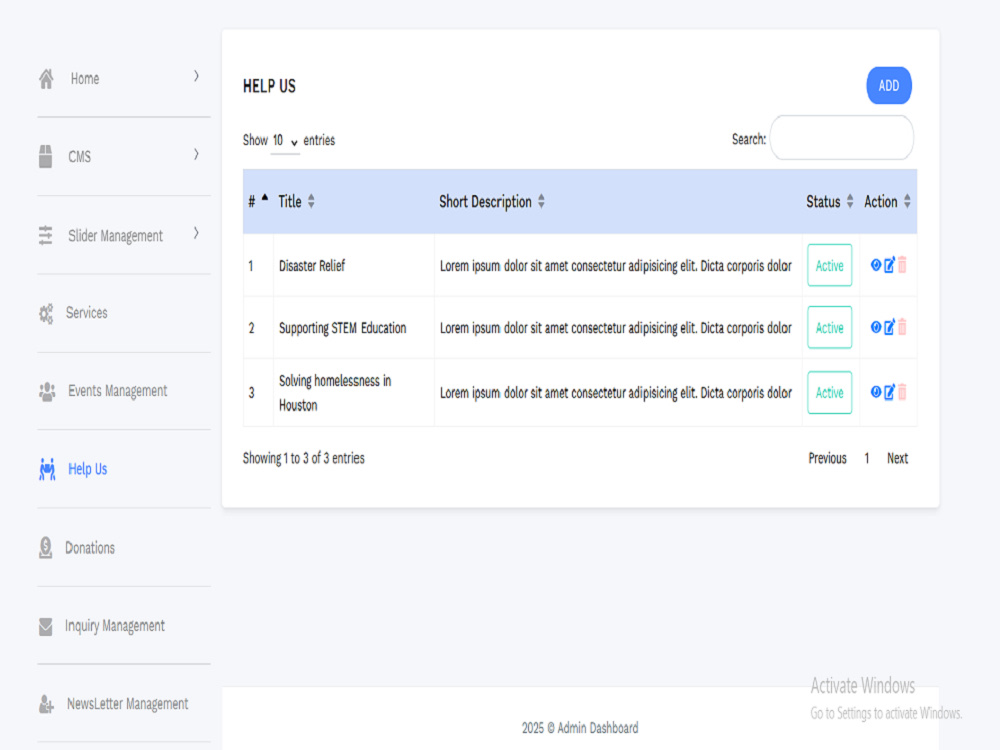Sort table by Short Description arrows
The image size is (1000, 750).
(x=541, y=202)
